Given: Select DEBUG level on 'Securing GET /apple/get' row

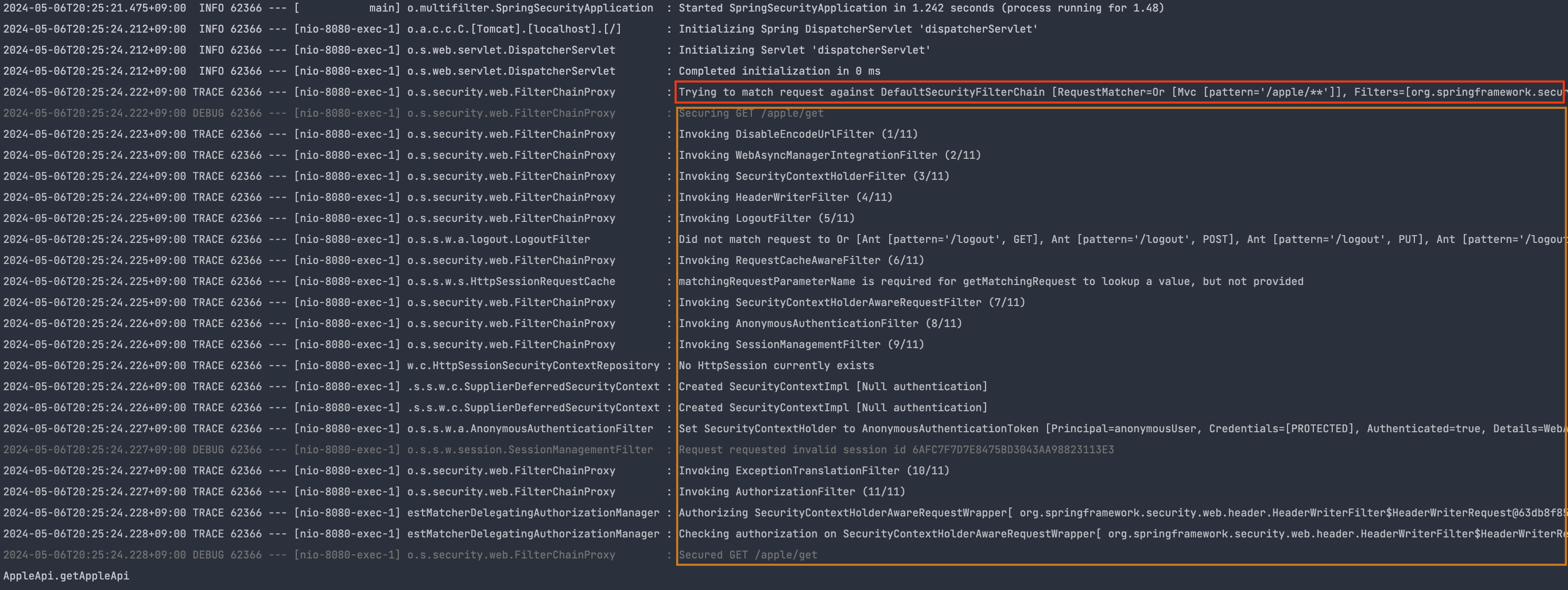Looking at the screenshot, I should (x=208, y=113).
